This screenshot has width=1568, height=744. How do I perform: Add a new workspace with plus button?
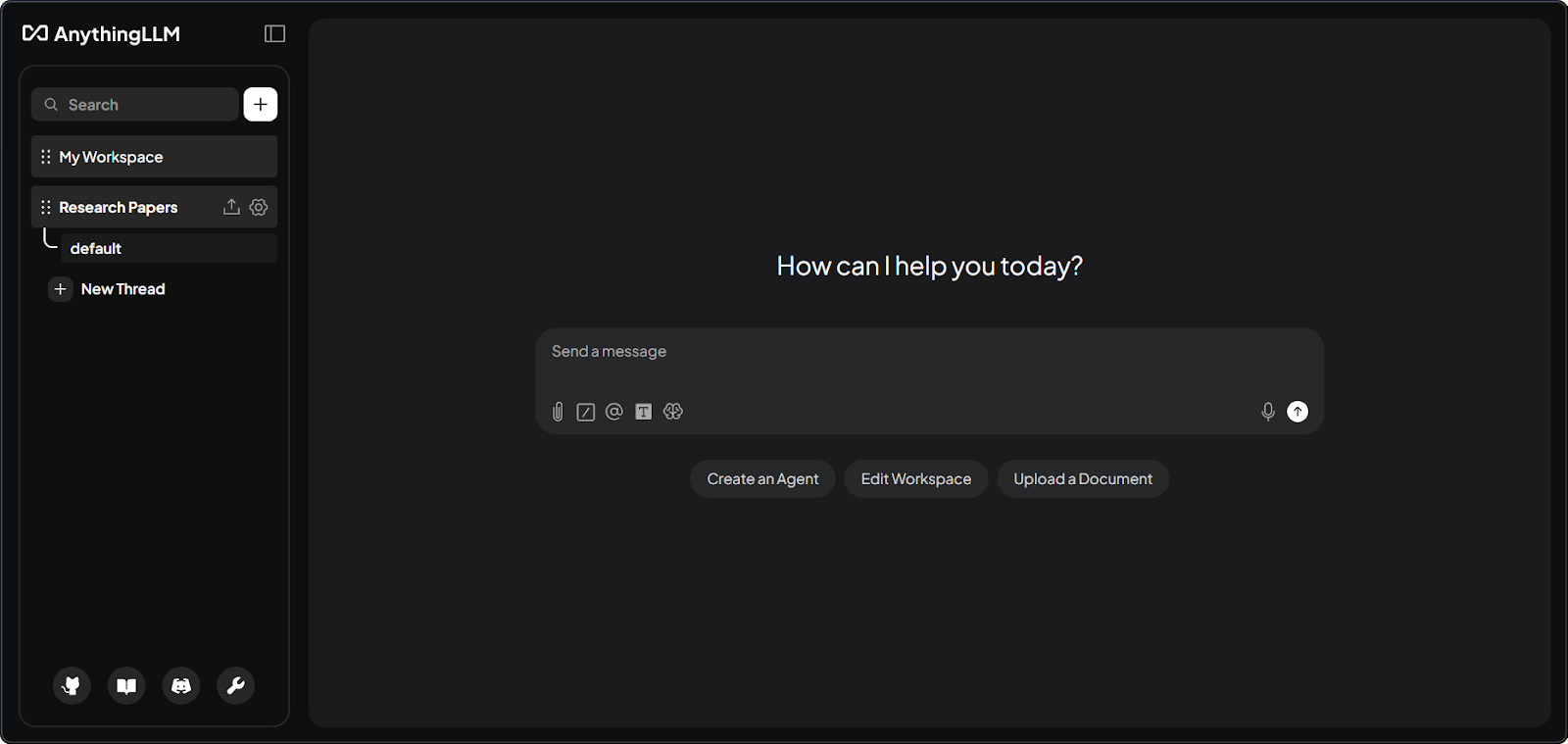261,105
